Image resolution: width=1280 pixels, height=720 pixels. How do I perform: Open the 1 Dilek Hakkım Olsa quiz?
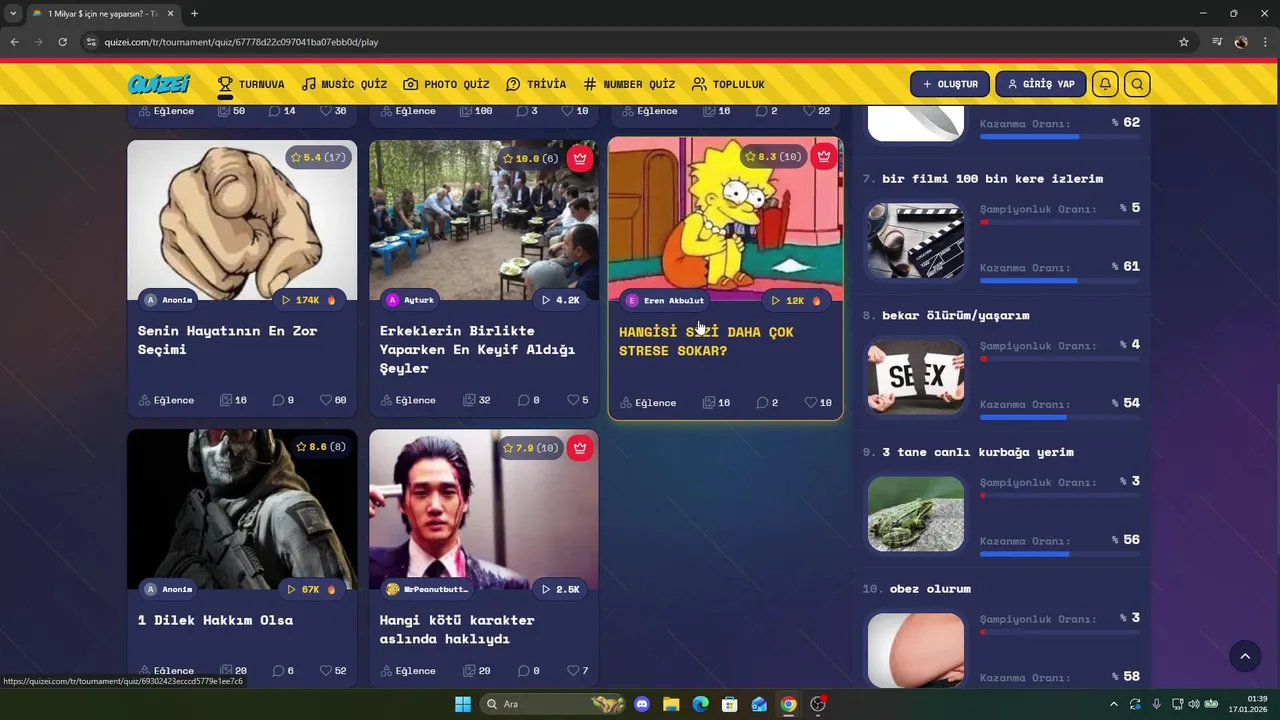pyautogui.click(x=215, y=620)
